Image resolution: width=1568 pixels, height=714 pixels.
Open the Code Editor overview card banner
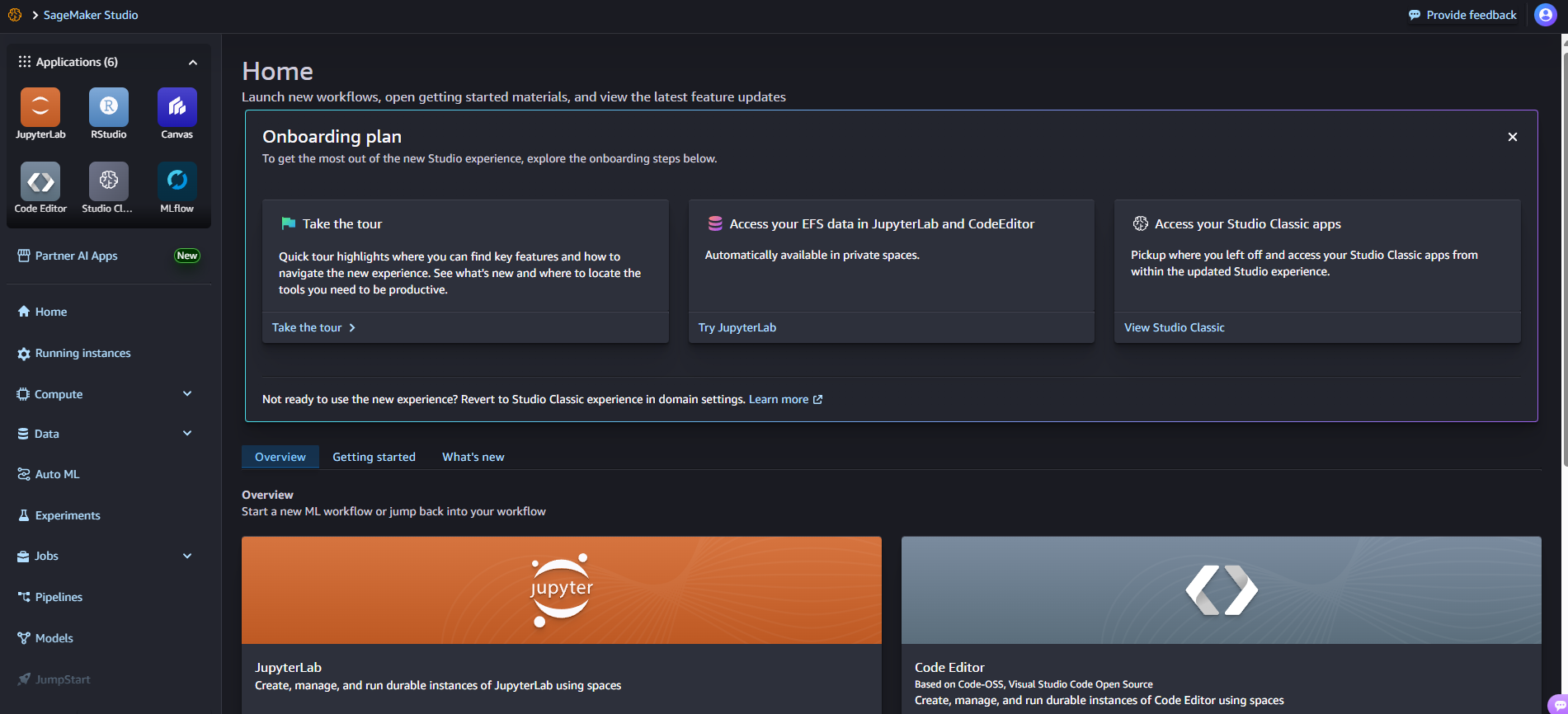click(x=1222, y=590)
